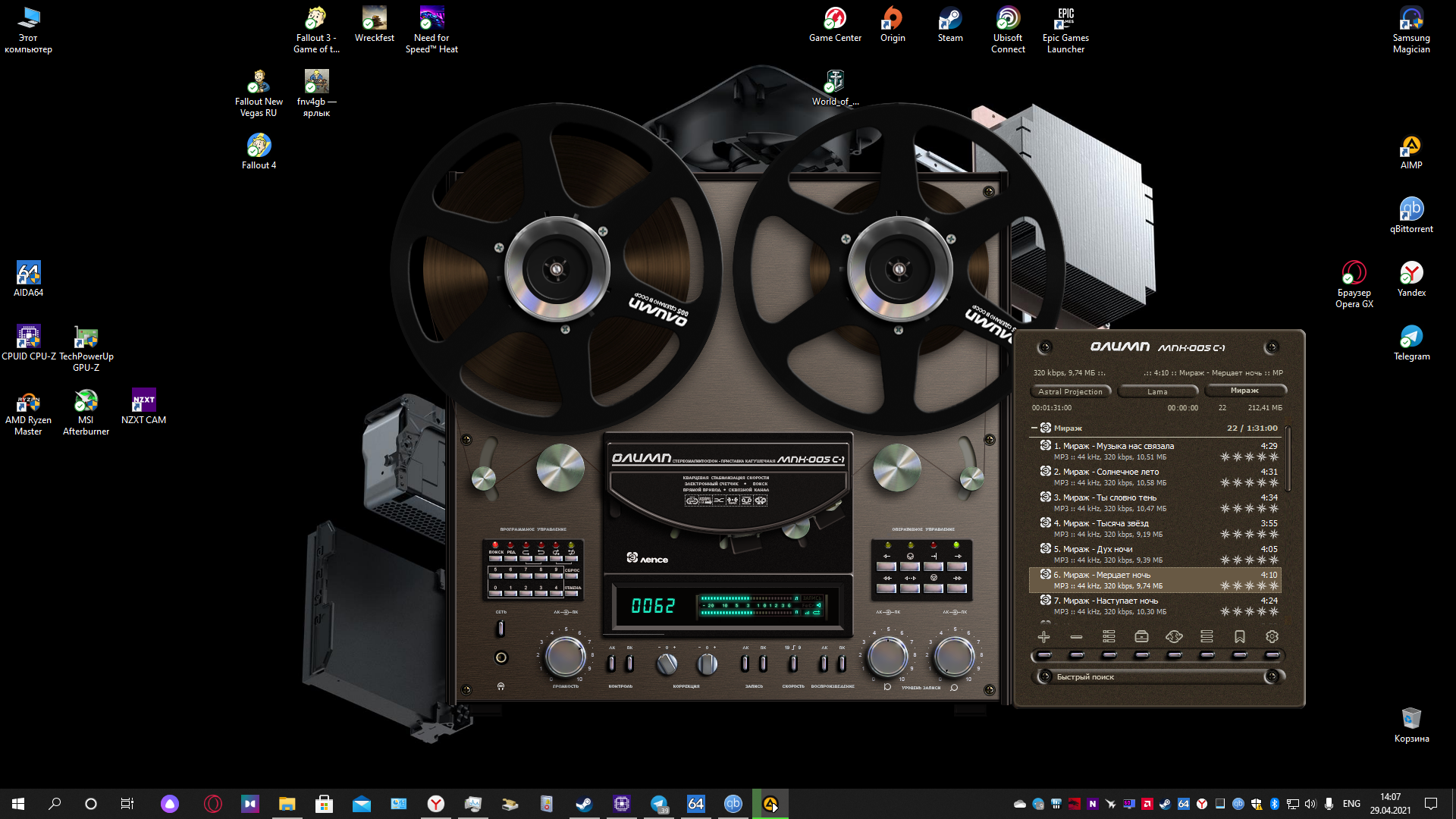Open the bookmark icon in playlist toolbar
Image resolution: width=1456 pixels, height=819 pixels.
tap(1240, 637)
